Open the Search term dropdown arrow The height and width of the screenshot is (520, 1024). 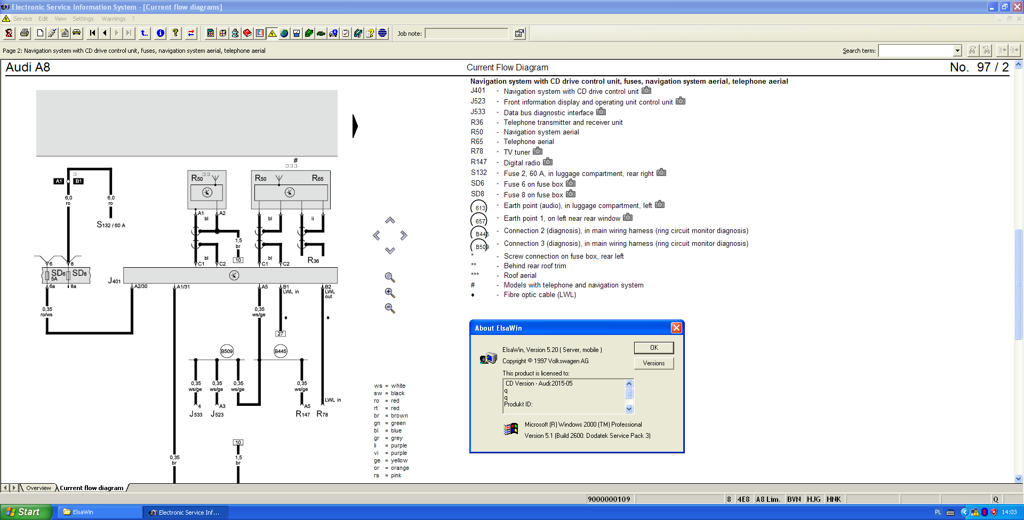[x=957, y=50]
